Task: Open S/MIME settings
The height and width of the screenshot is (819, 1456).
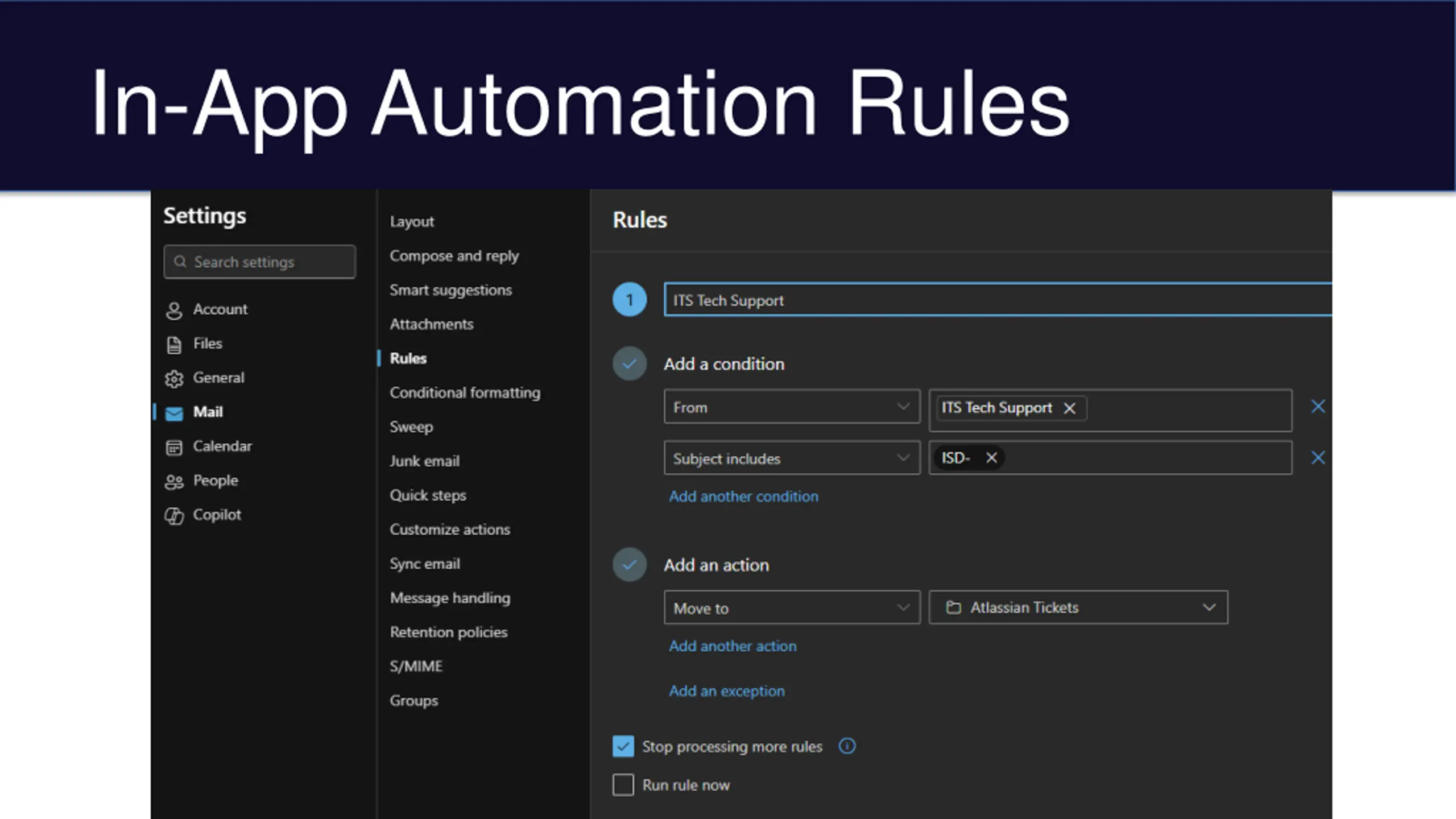Action: point(416,666)
